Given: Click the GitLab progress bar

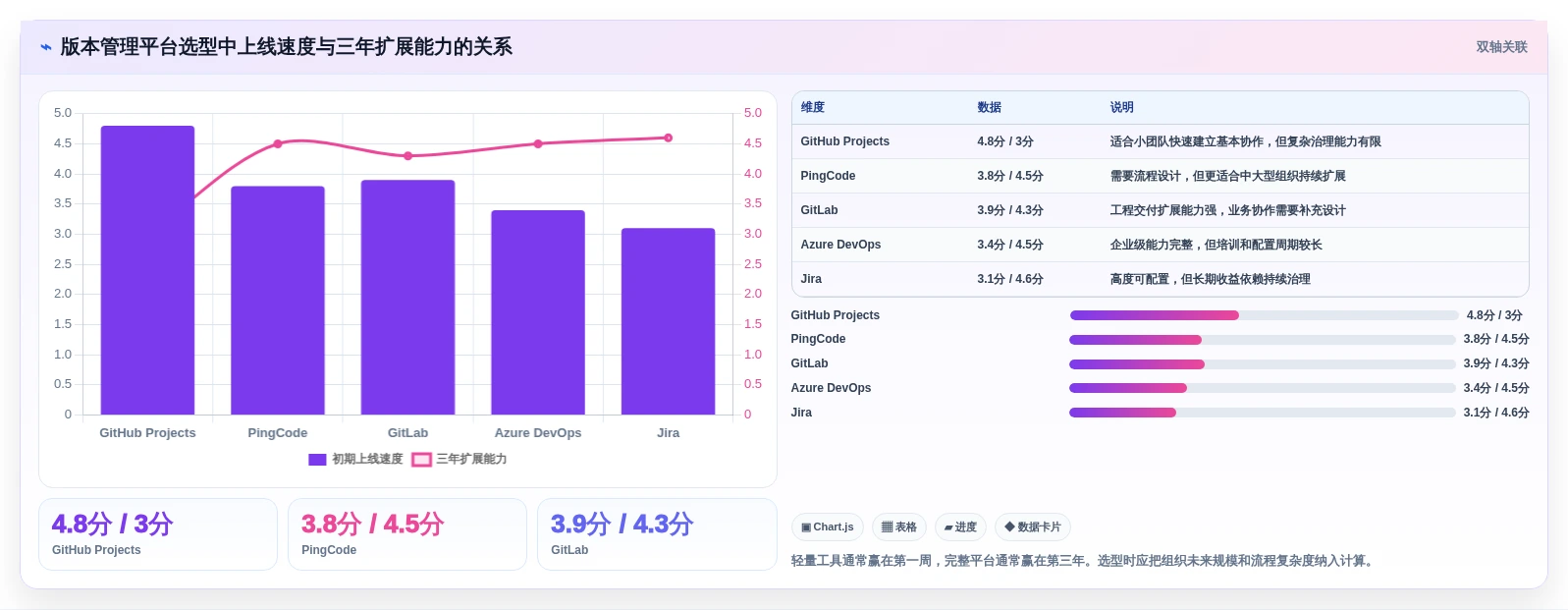Looking at the screenshot, I should (x=1263, y=364).
